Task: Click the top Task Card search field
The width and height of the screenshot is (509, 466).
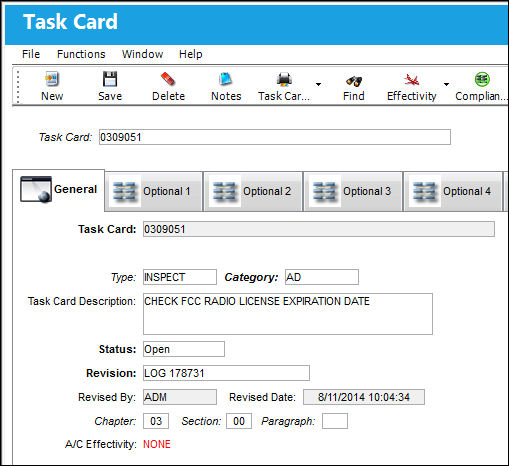Action: click(275, 137)
